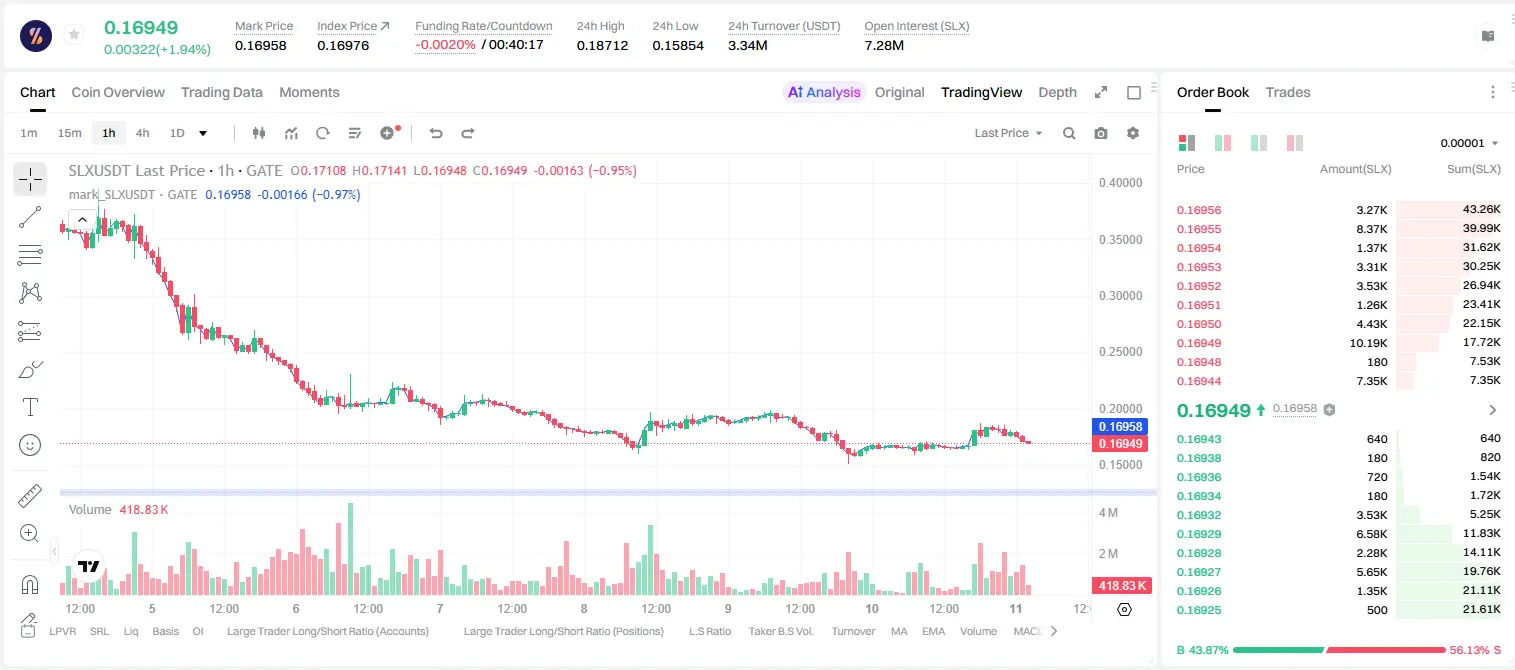1515x670 pixels.
Task: Undo last chart action
Action: pos(435,133)
